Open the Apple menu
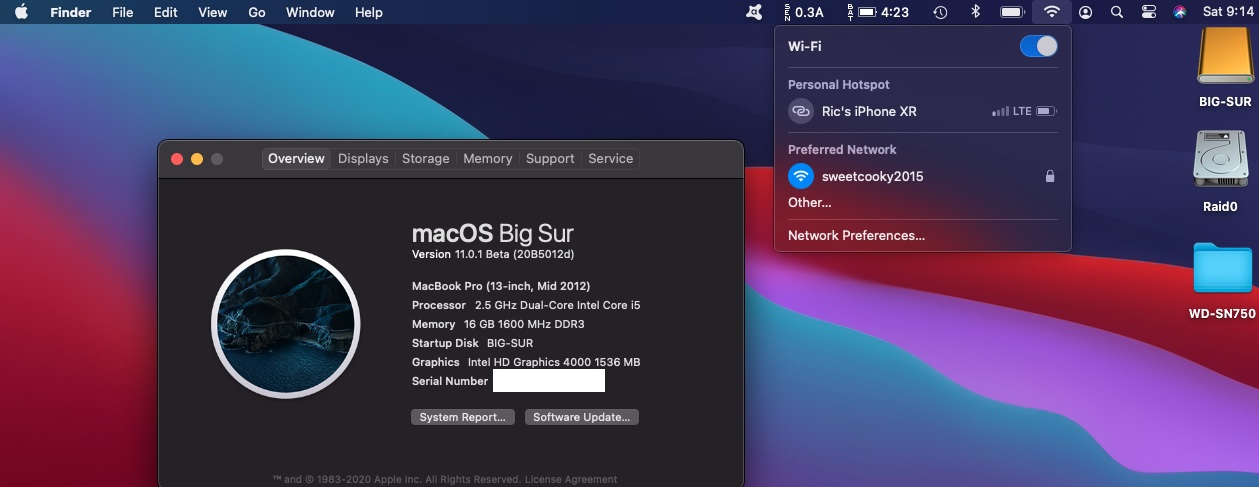The image size is (1259, 487). (x=21, y=12)
